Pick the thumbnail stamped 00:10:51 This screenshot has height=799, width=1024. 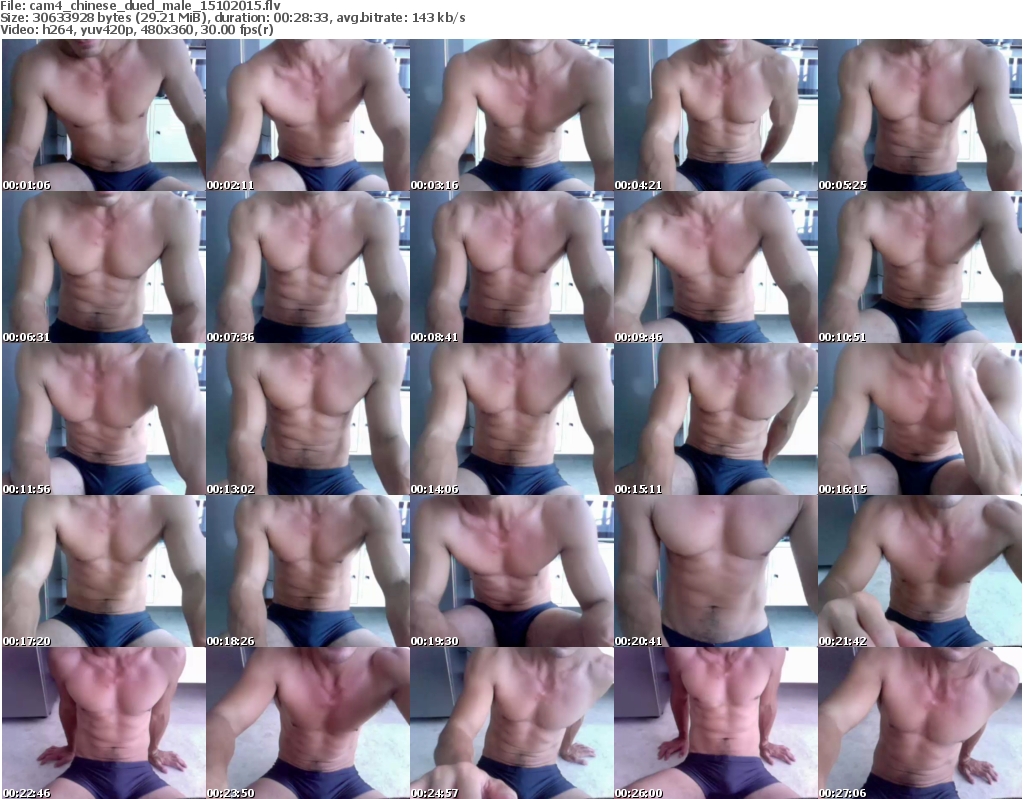pos(920,267)
